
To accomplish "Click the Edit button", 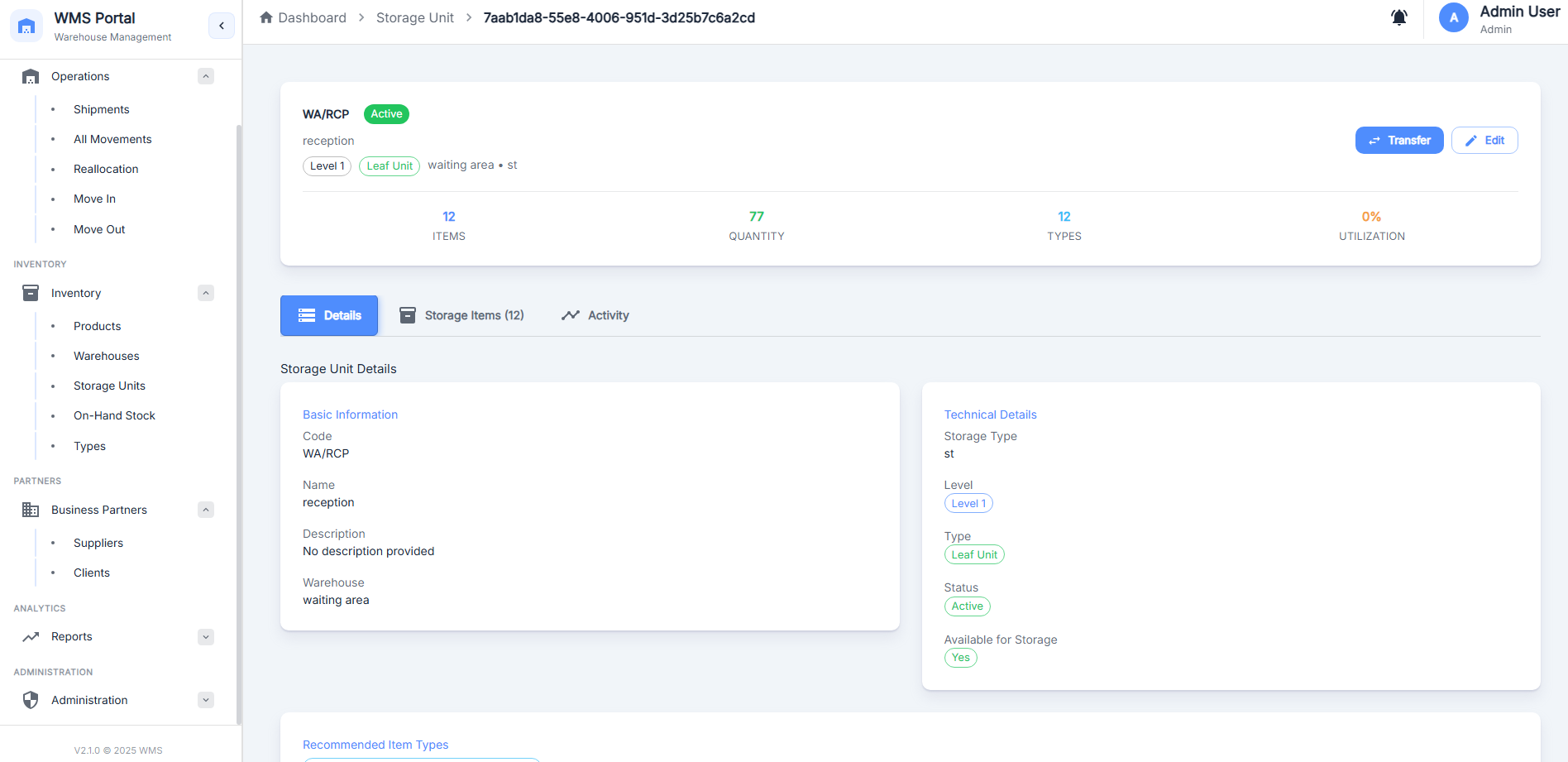I will (1484, 141).
